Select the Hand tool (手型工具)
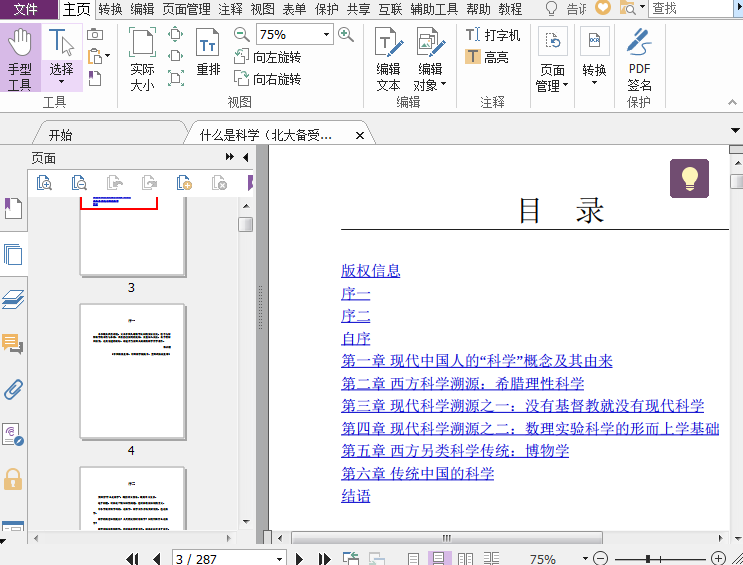This screenshot has height=565, width=743. coord(20,58)
